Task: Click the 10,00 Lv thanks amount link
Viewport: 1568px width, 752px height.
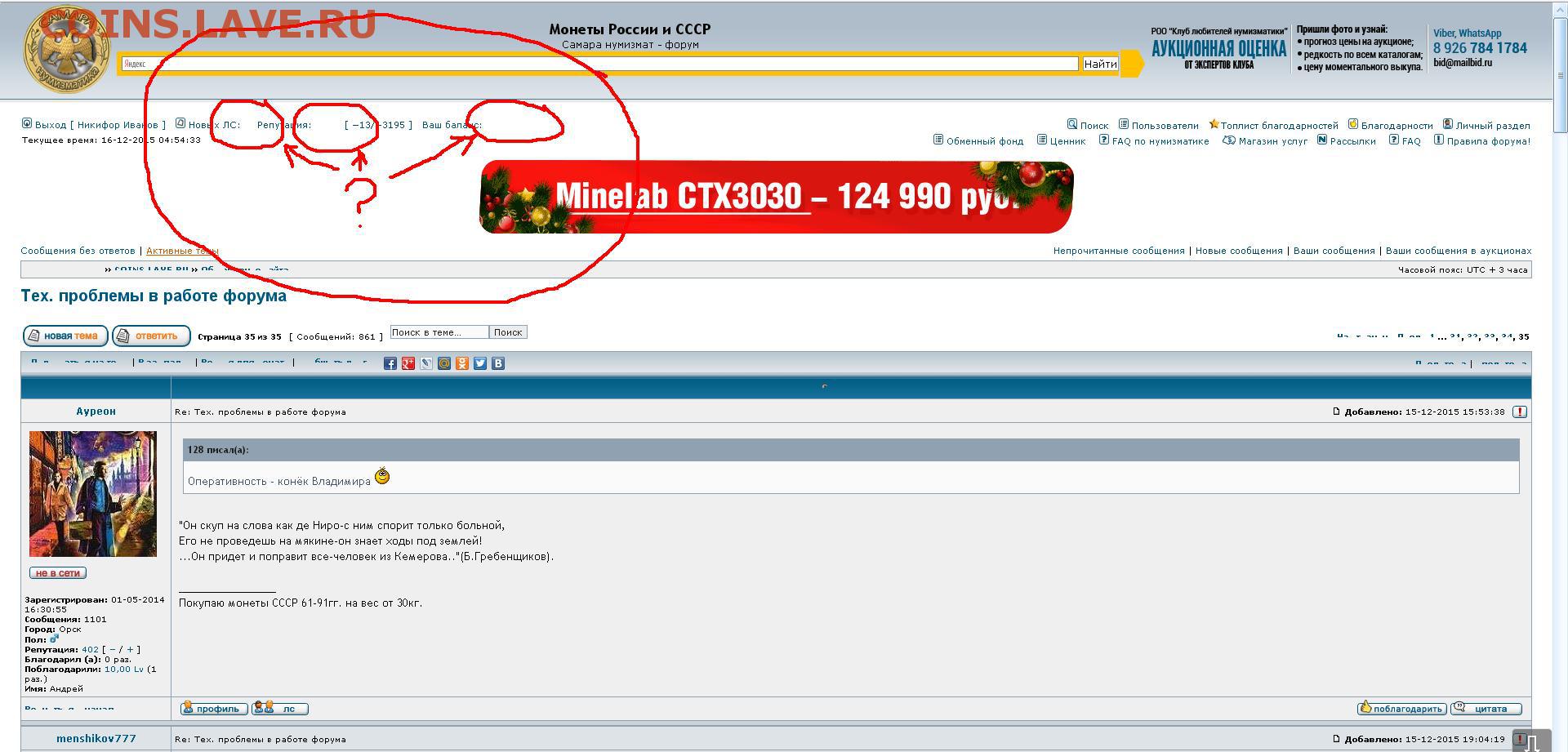Action: coord(123,669)
